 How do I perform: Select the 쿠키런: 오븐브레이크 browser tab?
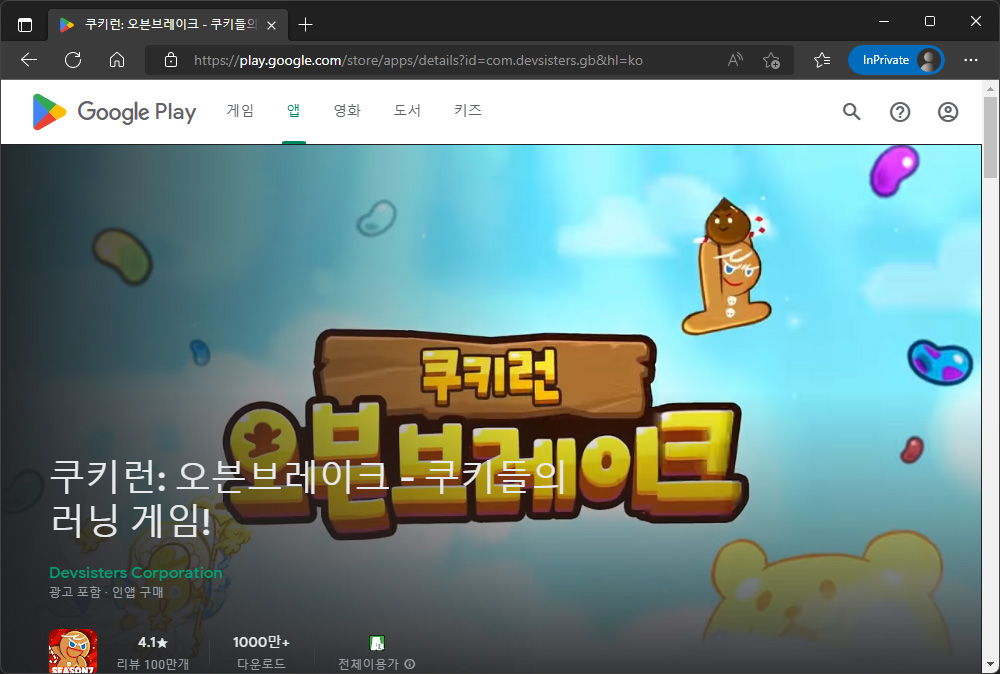(168, 25)
